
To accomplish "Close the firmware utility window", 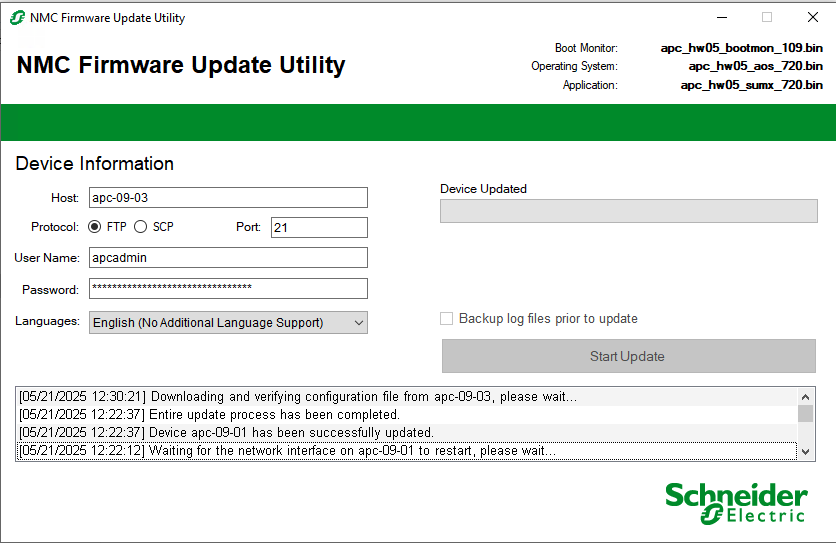I will point(813,18).
